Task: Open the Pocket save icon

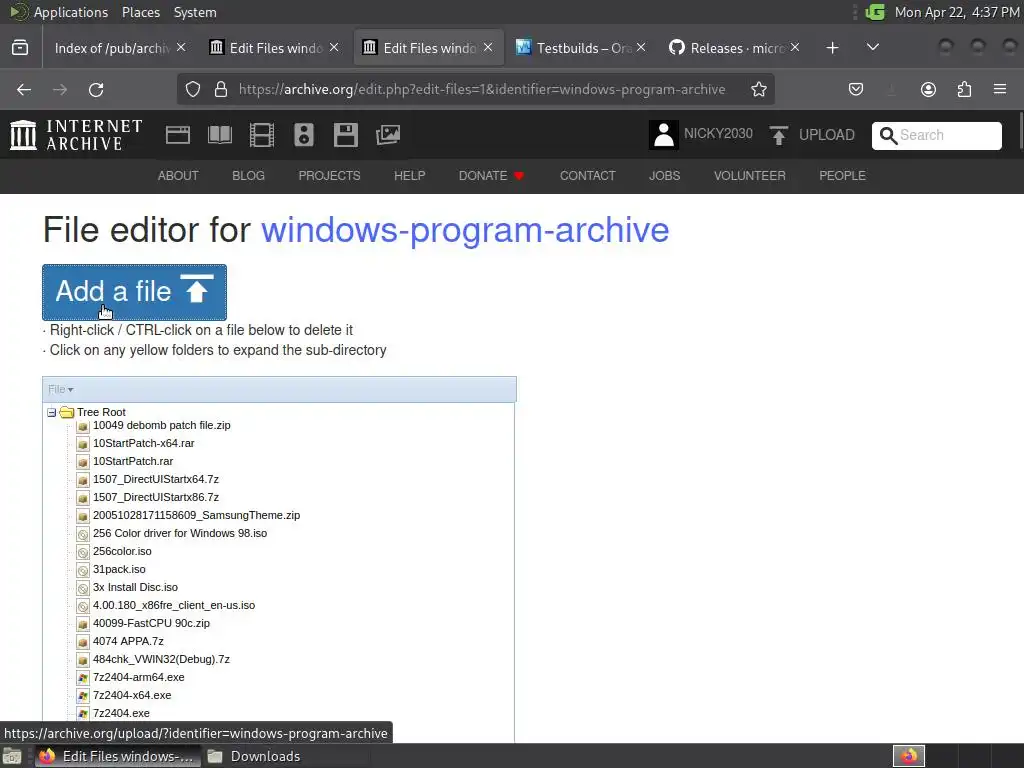Action: click(856, 89)
